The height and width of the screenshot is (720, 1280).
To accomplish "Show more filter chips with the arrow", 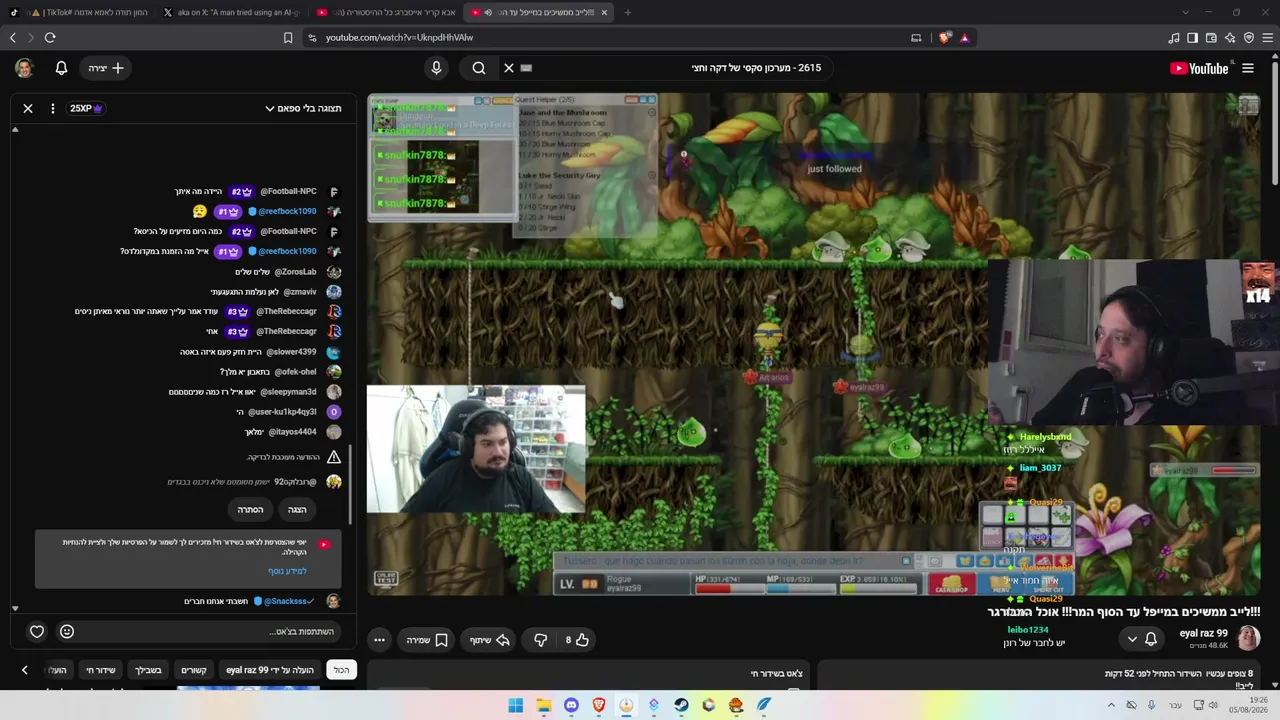I will 25,670.
